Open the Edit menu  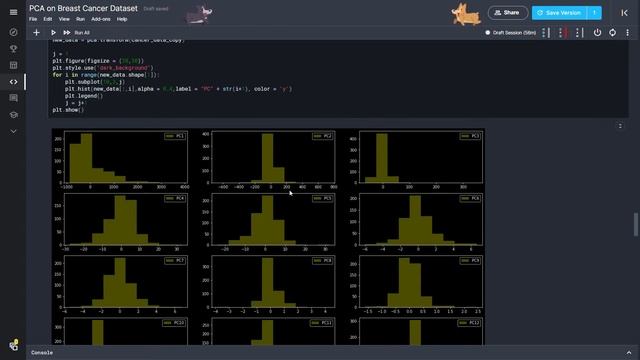[48, 19]
